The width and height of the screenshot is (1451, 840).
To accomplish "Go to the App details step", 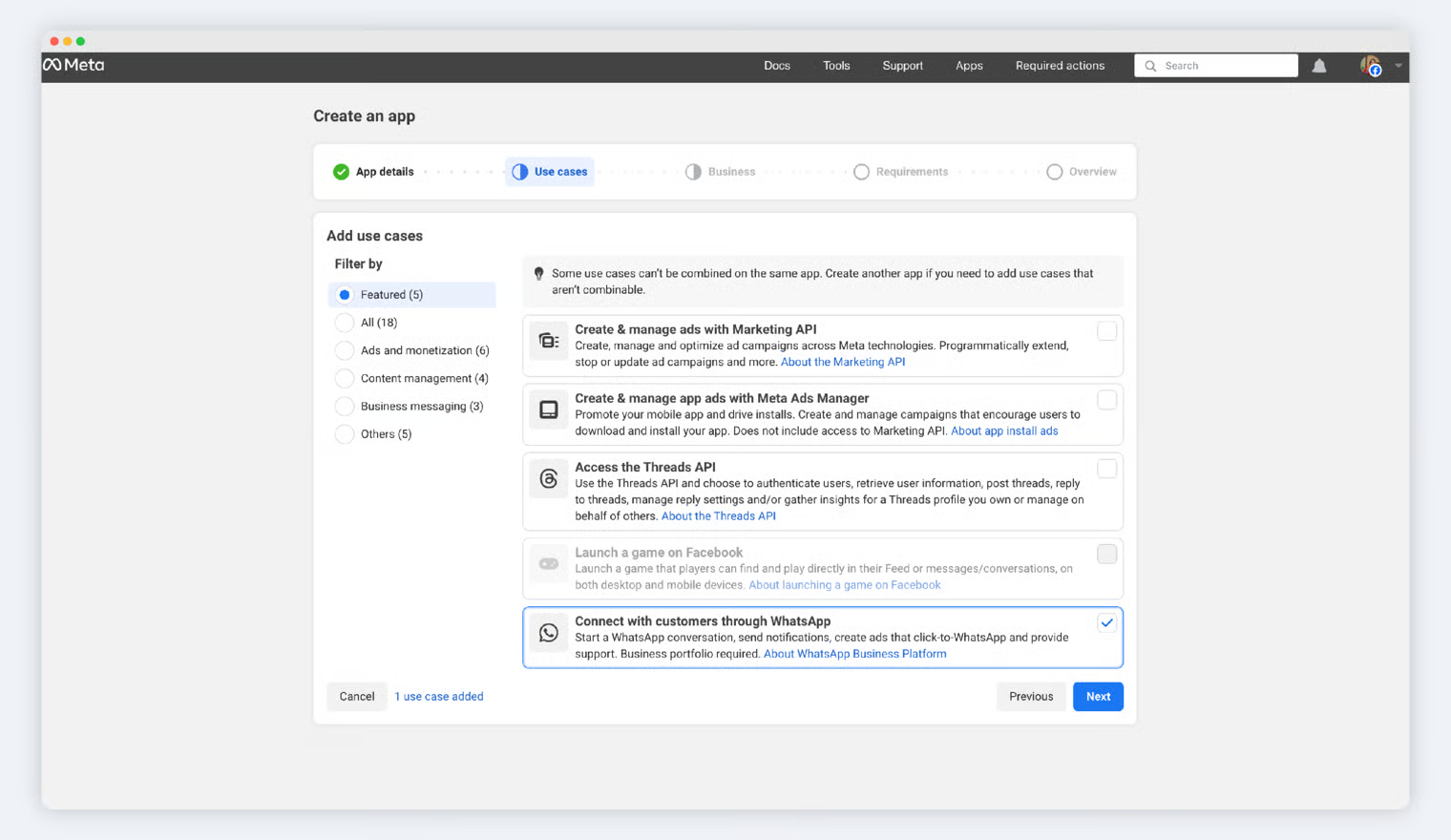I will pos(373,172).
